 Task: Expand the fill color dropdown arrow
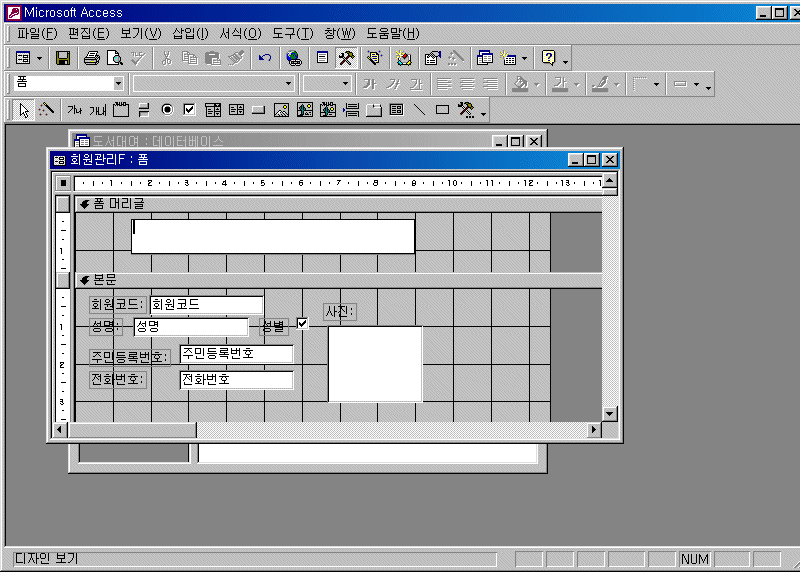(537, 84)
